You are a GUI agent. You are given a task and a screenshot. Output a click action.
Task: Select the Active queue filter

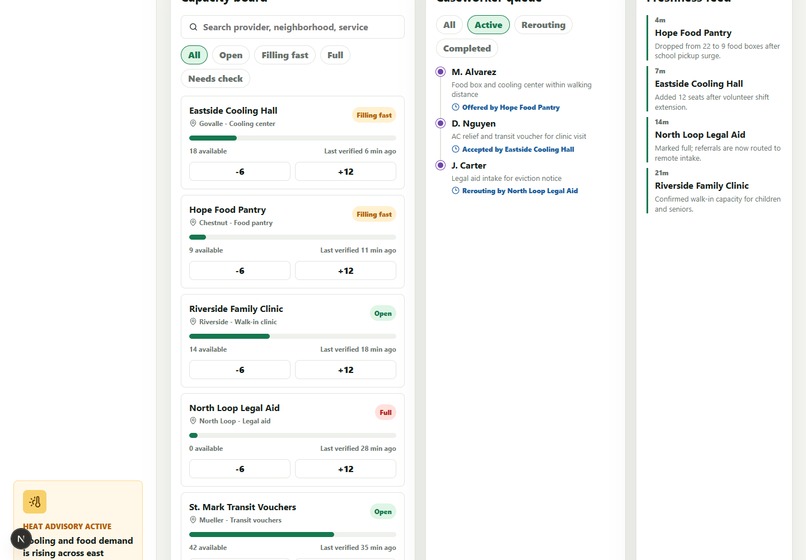click(488, 25)
